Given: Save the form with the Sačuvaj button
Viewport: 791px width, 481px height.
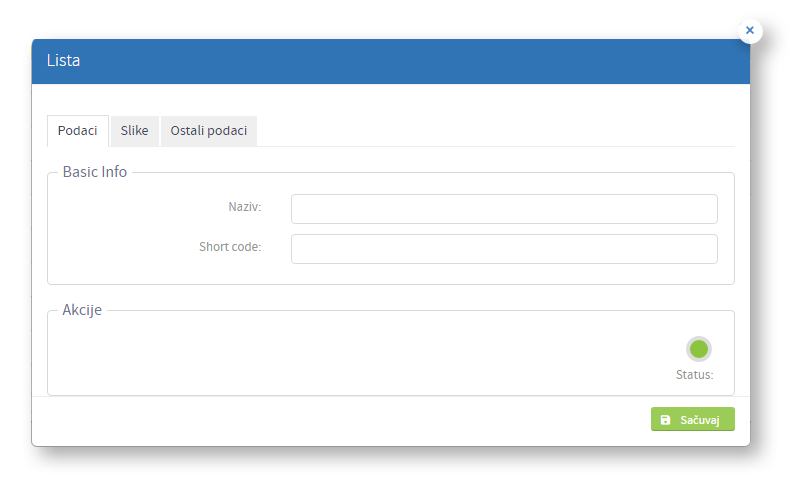Looking at the screenshot, I should click(693, 419).
